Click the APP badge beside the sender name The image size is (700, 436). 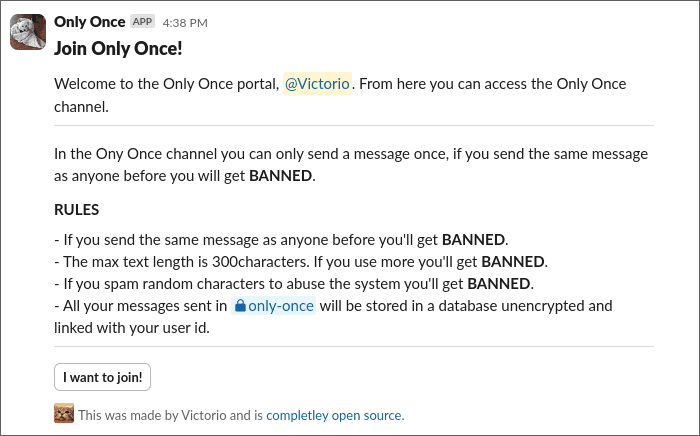142,21
